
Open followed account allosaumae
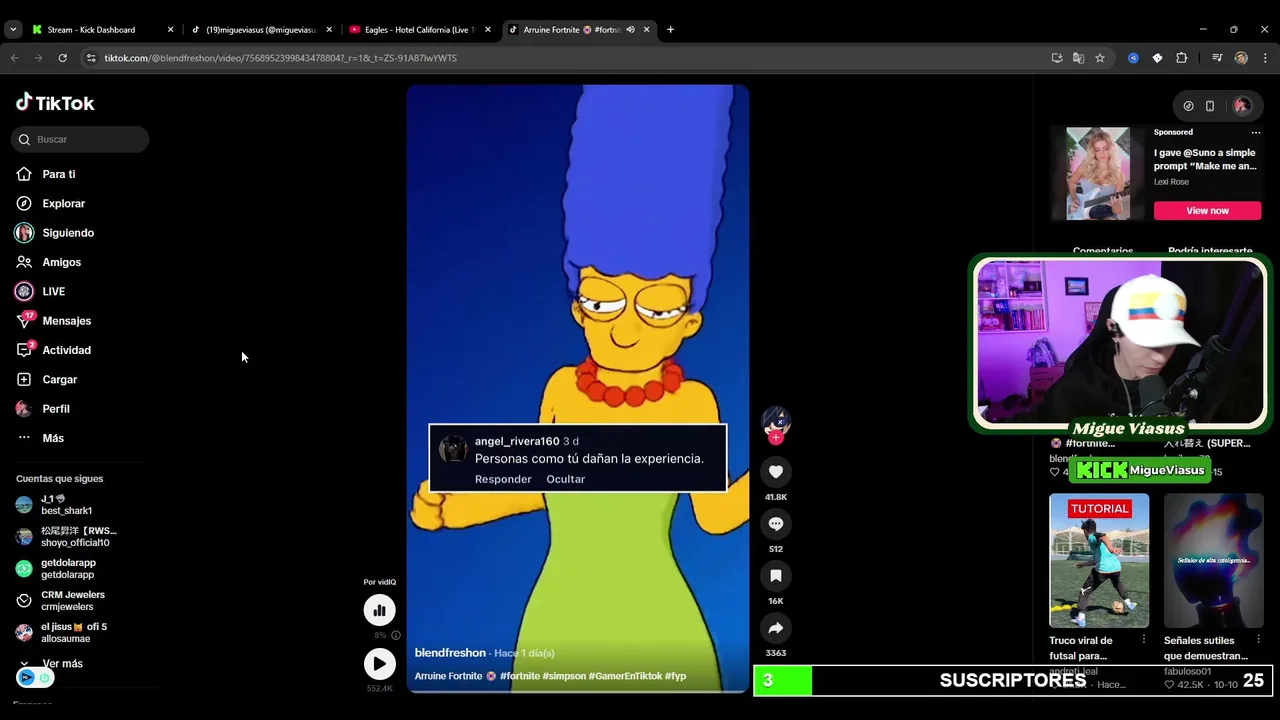click(x=61, y=632)
